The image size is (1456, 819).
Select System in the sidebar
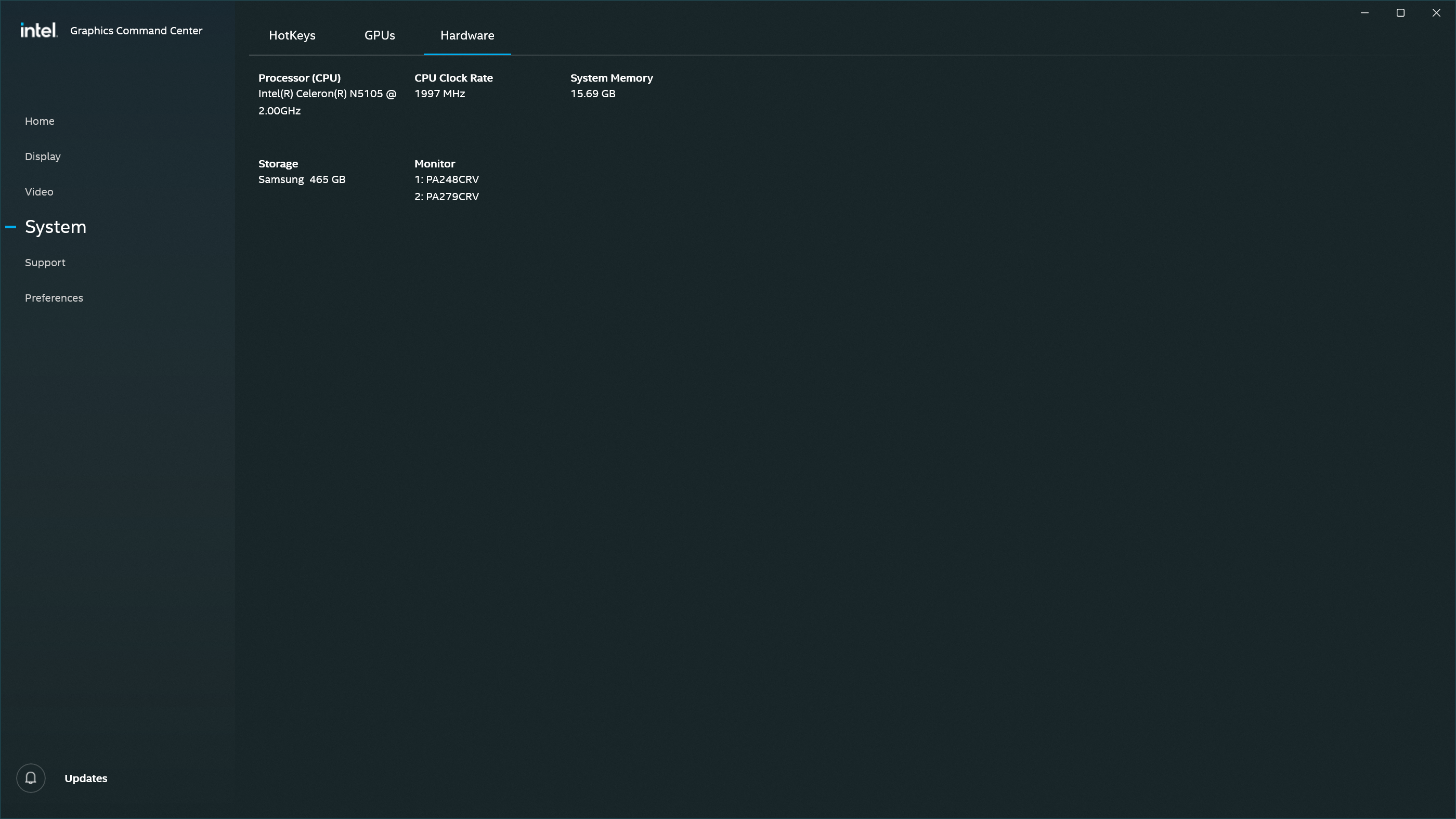[56, 227]
